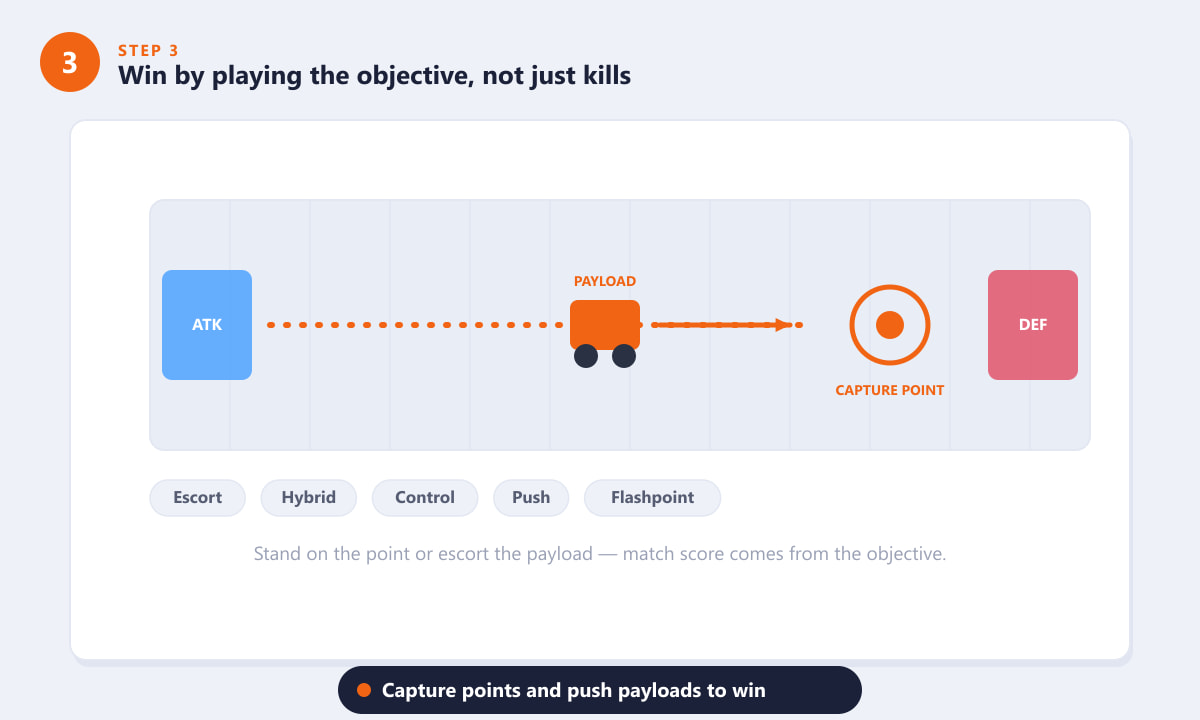The width and height of the screenshot is (1200, 720).
Task: Pick the Flashpoint mode chip
Action: tap(652, 498)
